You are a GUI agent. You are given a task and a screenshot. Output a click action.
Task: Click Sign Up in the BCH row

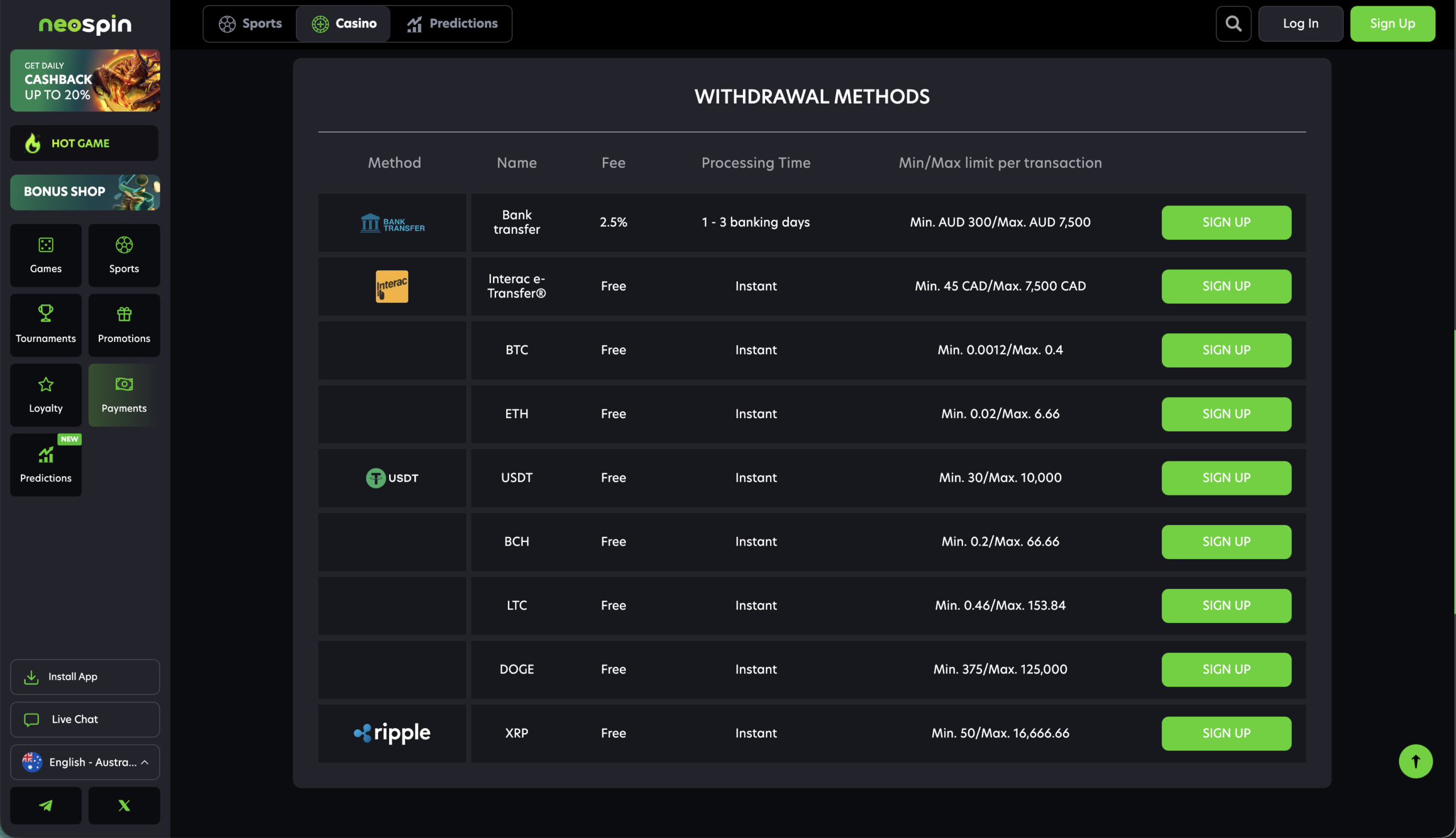(1226, 542)
